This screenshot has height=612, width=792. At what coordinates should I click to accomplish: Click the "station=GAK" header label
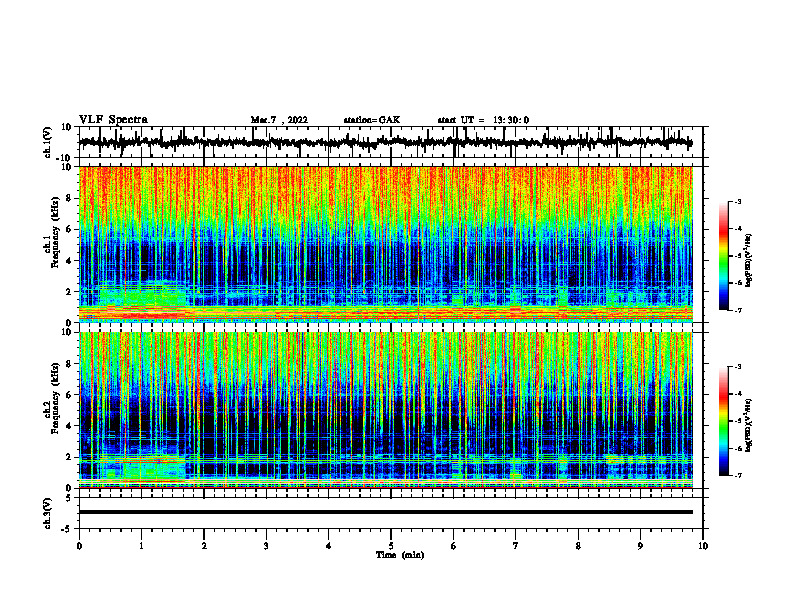[372, 120]
